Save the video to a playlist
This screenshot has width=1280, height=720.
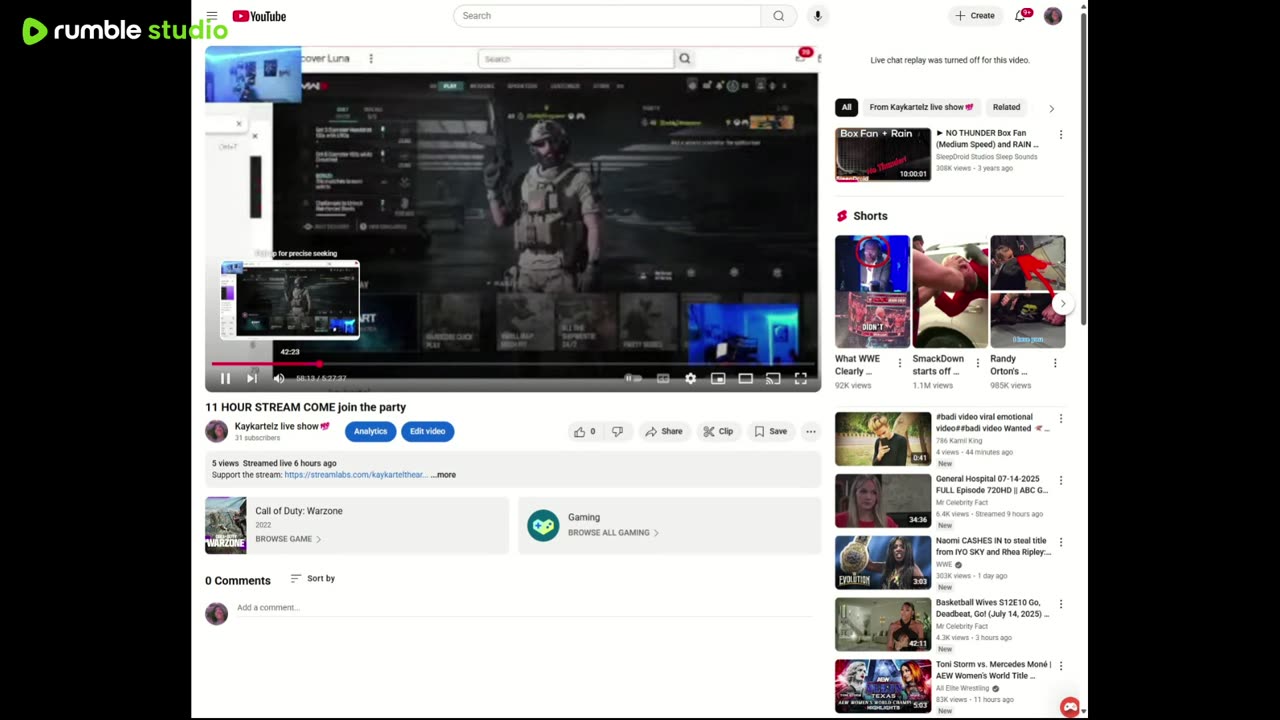[770, 431]
